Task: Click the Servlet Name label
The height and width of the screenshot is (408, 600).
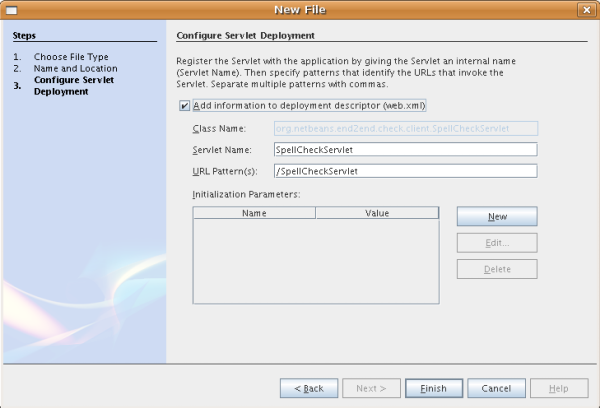Action: click(222, 150)
